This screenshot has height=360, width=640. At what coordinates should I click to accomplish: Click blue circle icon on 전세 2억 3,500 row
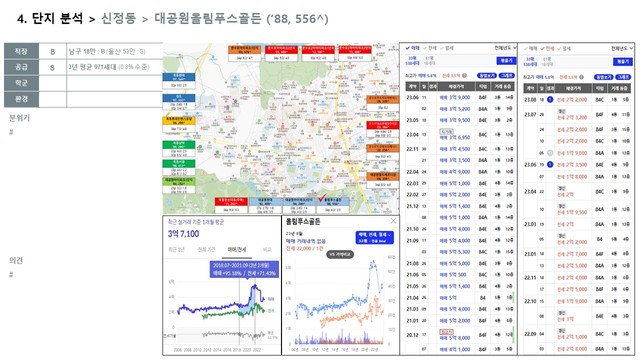[550, 165]
